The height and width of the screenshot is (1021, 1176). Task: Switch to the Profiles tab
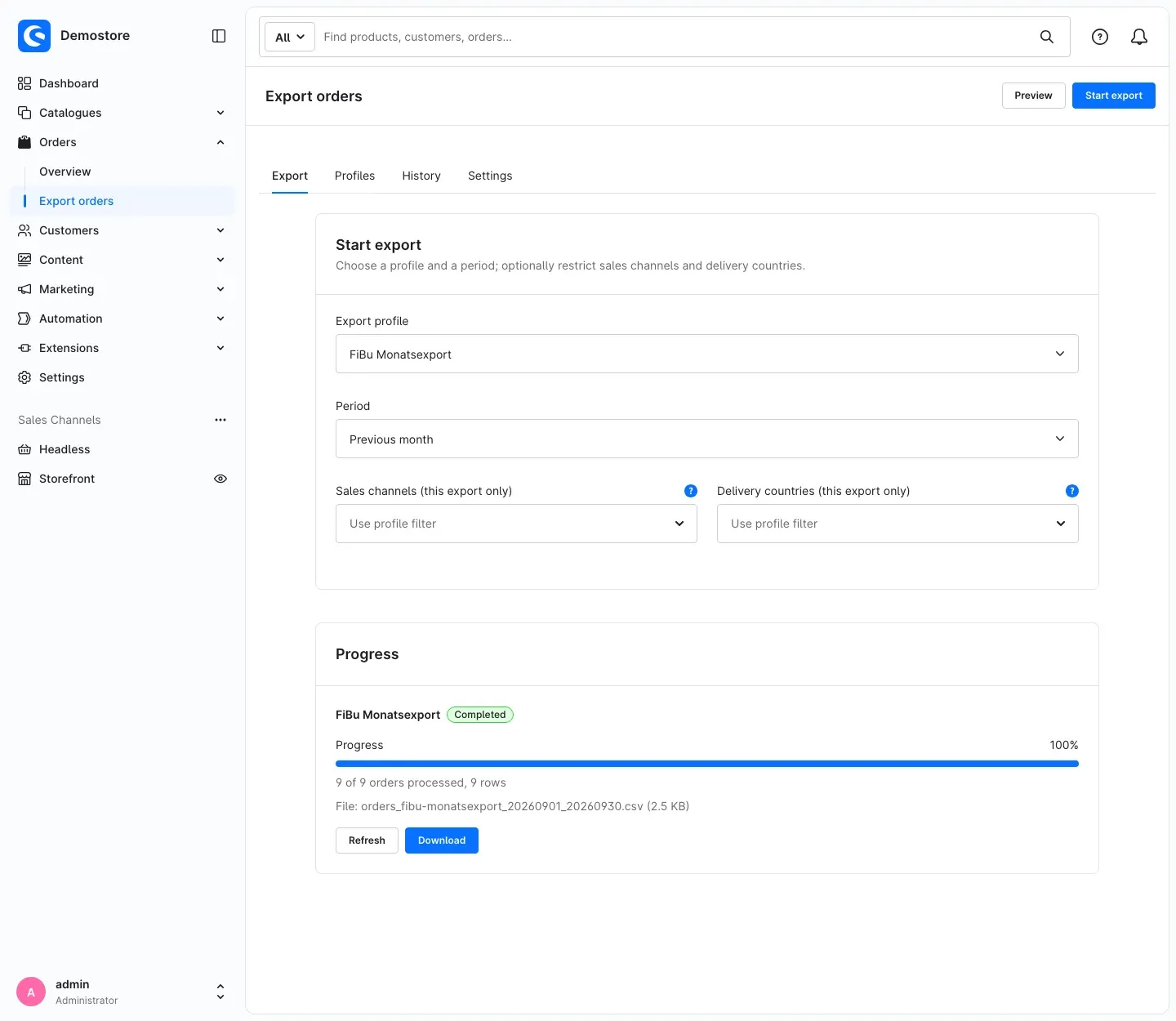coord(354,176)
